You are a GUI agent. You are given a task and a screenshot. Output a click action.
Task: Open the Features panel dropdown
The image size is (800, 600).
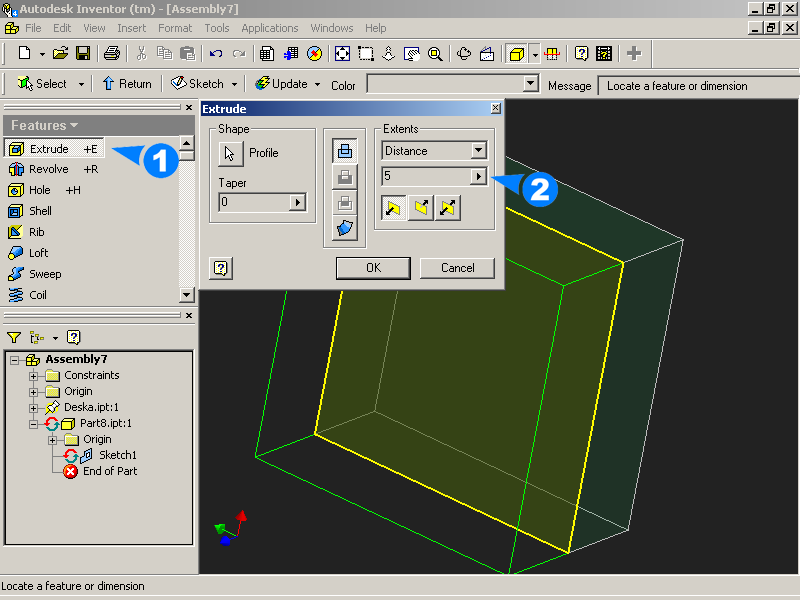point(45,126)
